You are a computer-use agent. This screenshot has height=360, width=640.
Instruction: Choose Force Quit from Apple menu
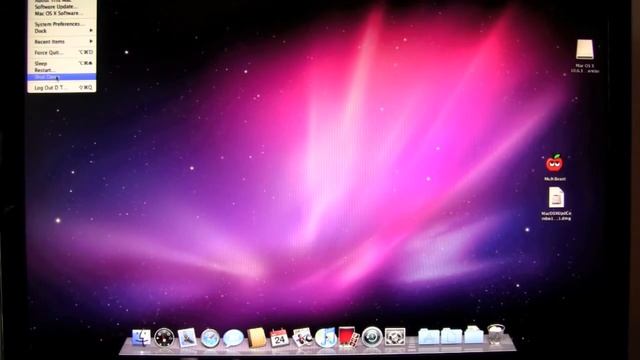click(62, 53)
